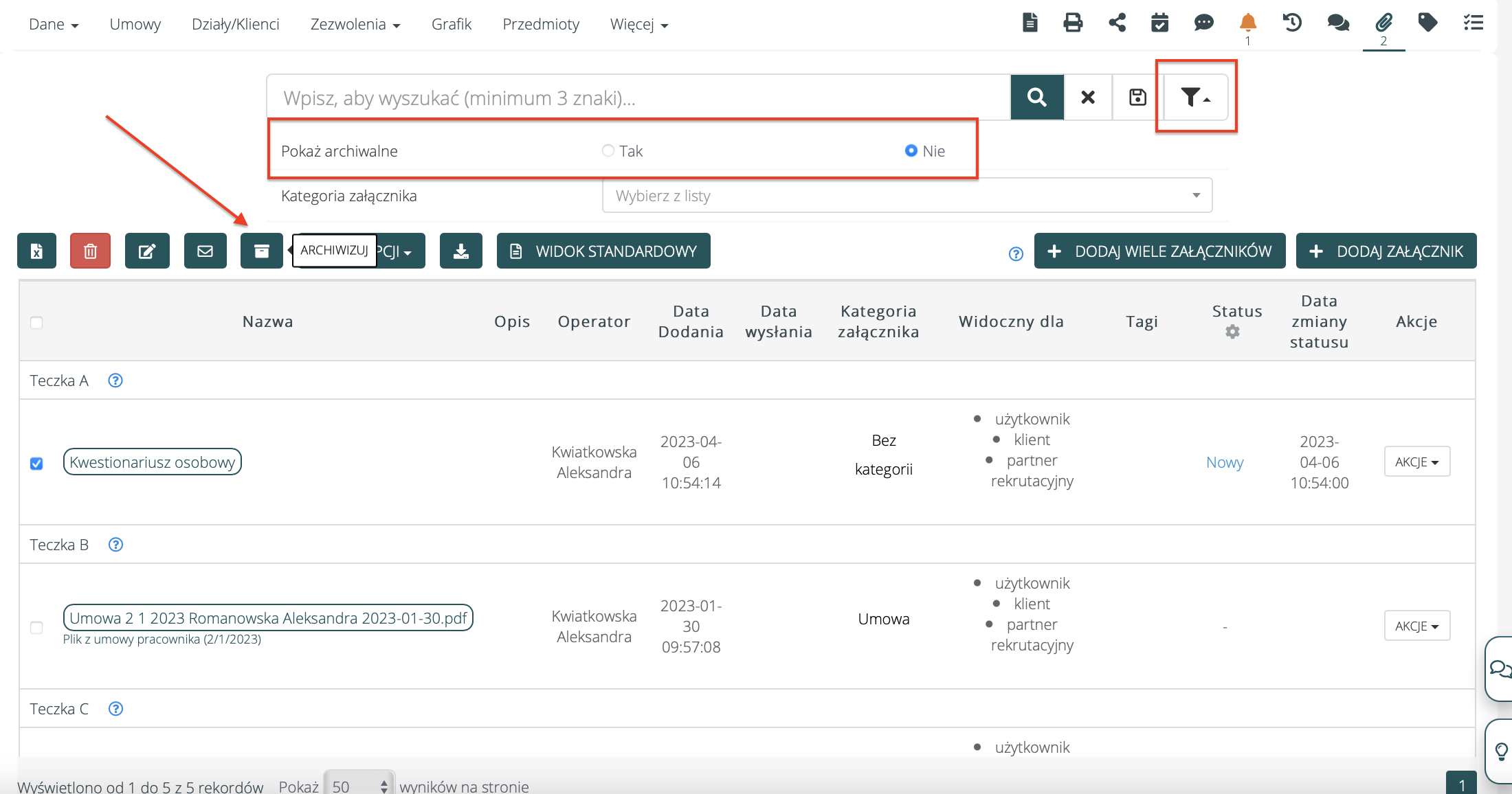1512x794 pixels.
Task: Click into the search text field
Action: point(638,98)
